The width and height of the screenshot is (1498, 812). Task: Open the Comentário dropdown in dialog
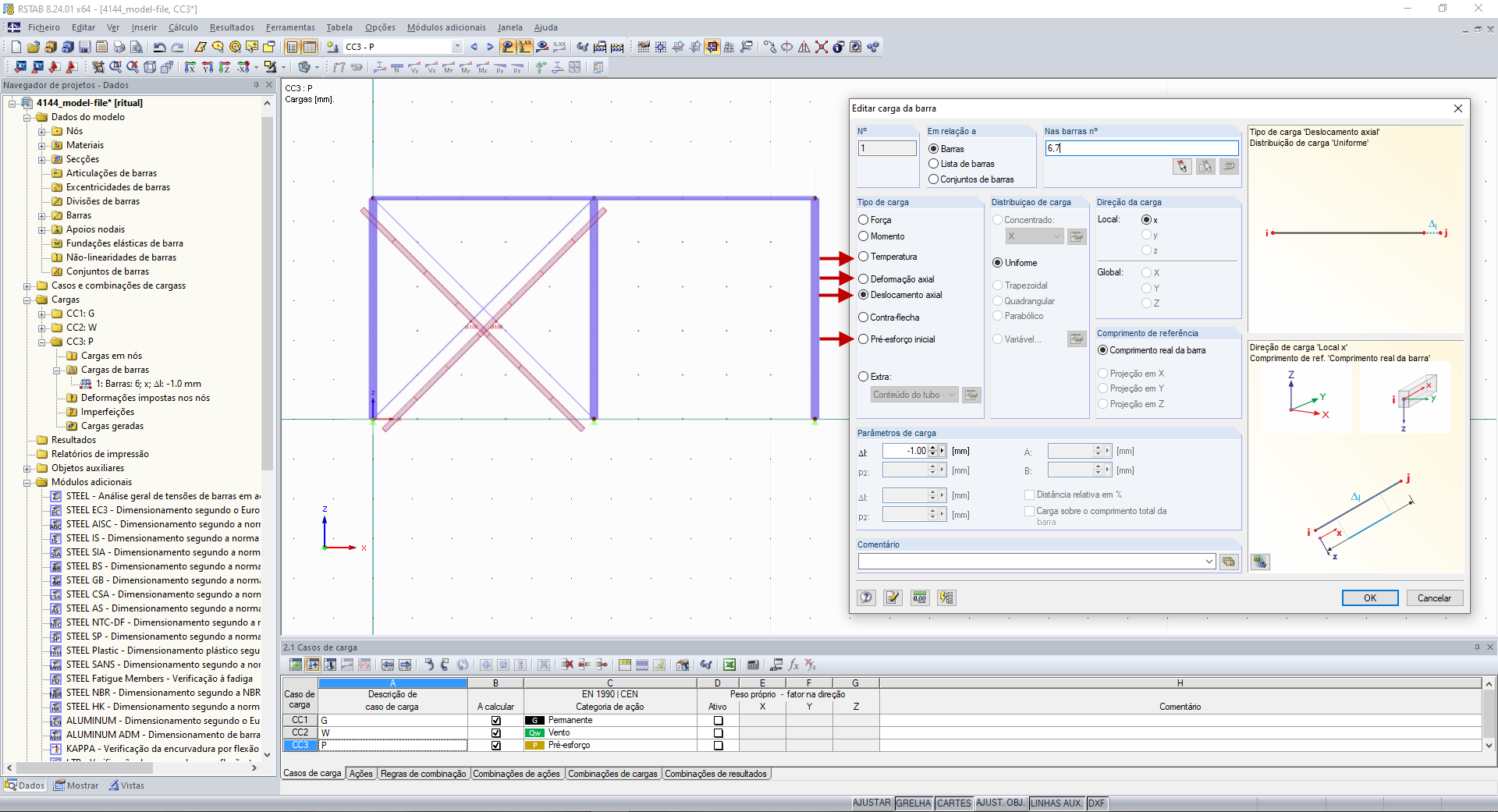[1209, 562]
